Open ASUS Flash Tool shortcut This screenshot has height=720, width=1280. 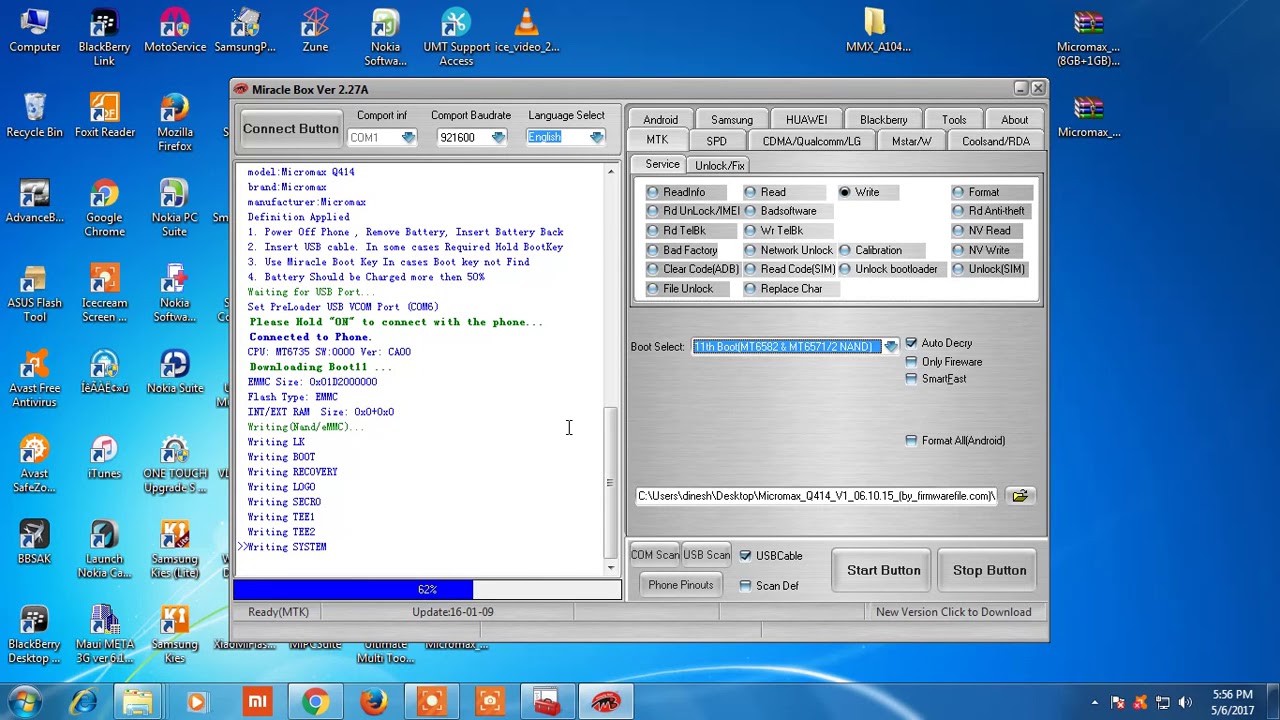pos(35,293)
